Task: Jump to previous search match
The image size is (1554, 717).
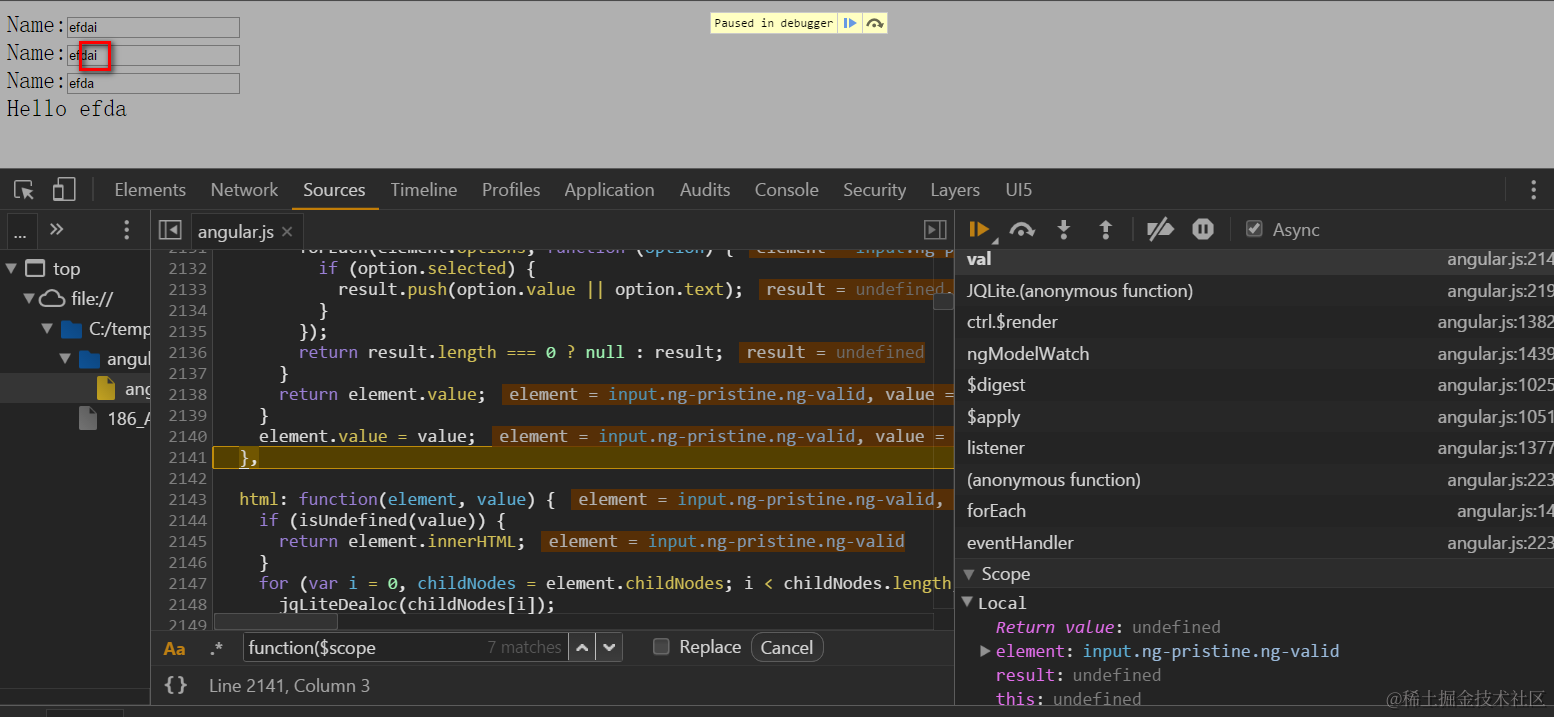Action: pos(582,648)
